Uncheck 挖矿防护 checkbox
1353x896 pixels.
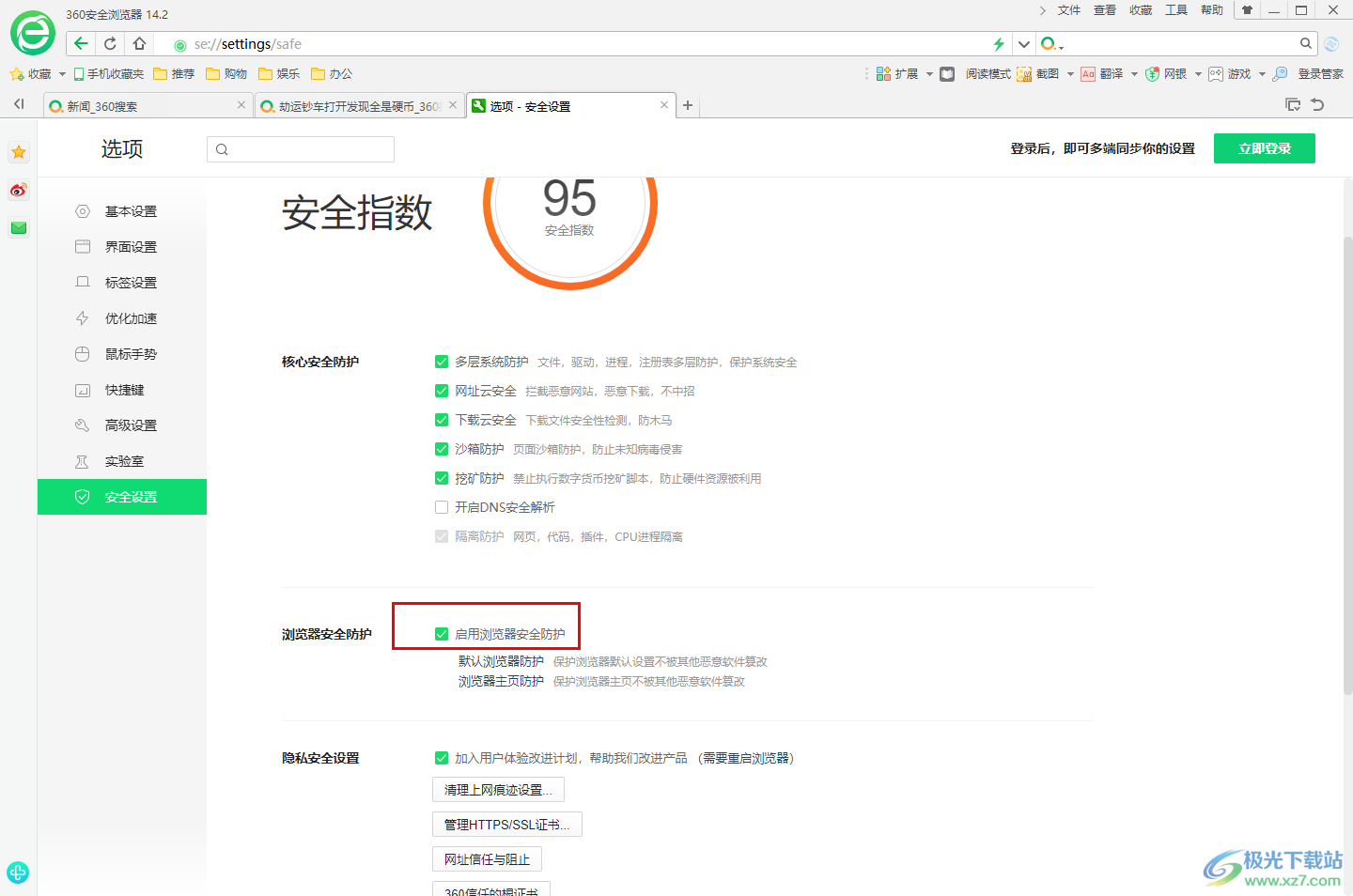(442, 478)
